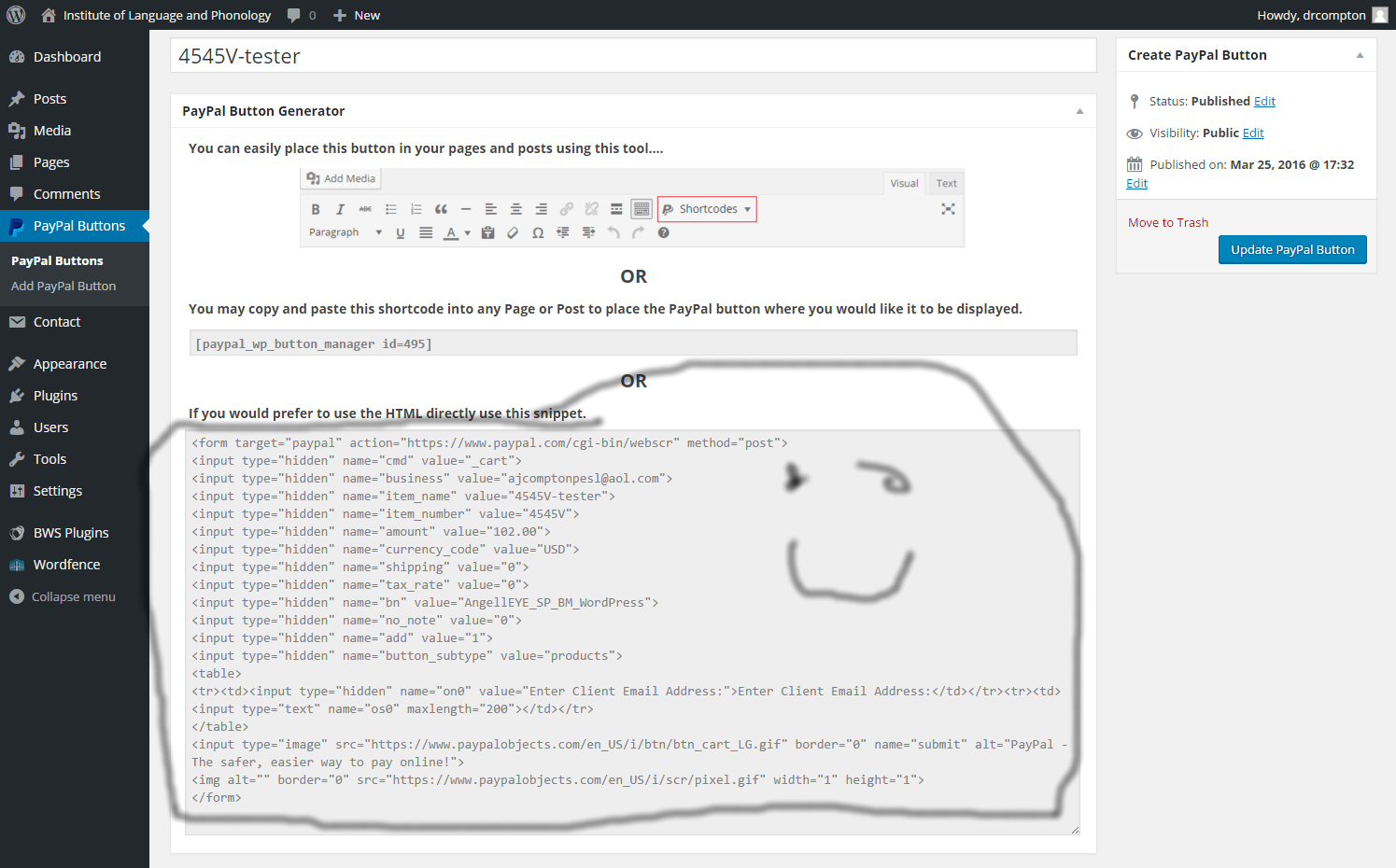Click the calendar icon by Published on
1396x868 pixels.
[1135, 164]
